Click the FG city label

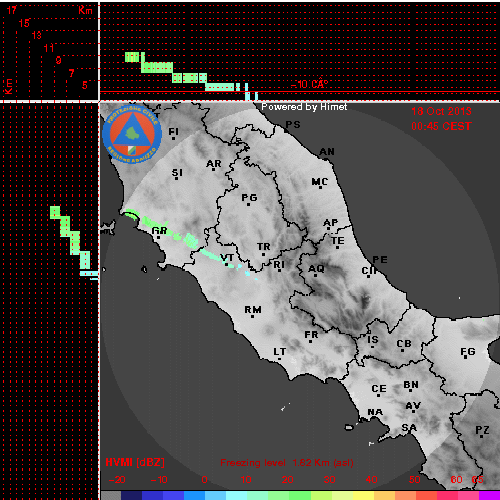pyautogui.click(x=468, y=352)
